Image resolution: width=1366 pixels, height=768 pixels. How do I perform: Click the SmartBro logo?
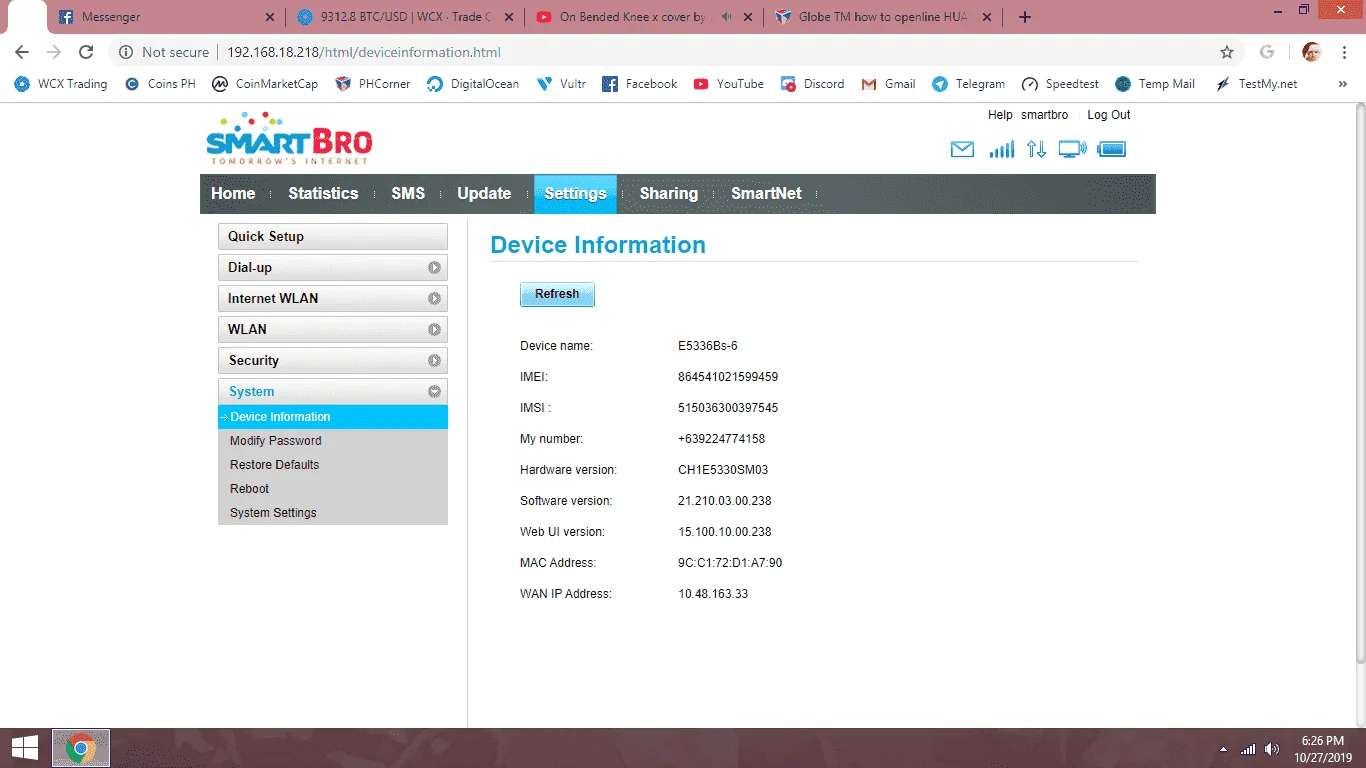(289, 139)
